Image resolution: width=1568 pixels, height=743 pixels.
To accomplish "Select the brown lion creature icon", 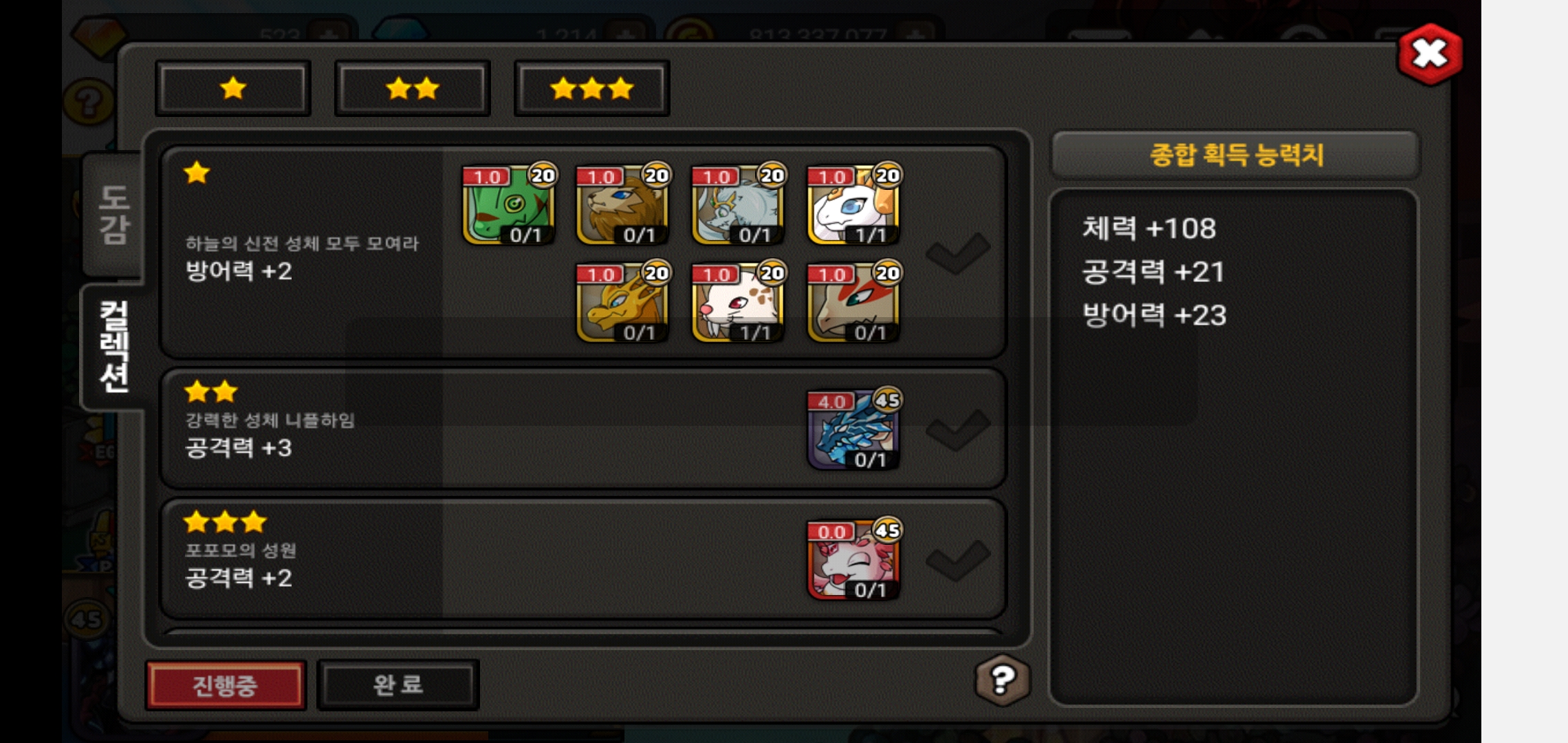I will pyautogui.click(x=622, y=205).
